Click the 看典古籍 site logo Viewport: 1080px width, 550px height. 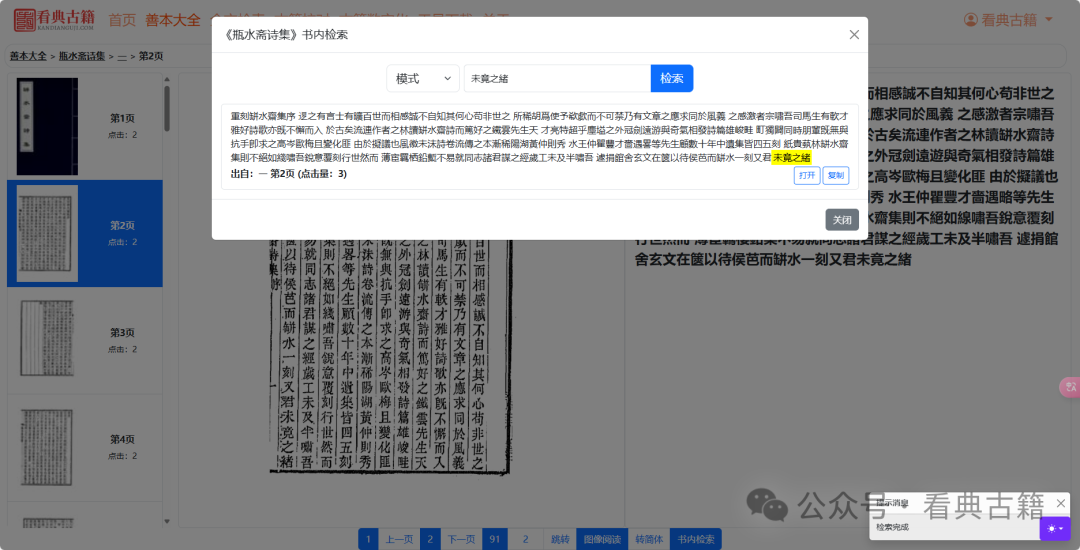coord(54,19)
